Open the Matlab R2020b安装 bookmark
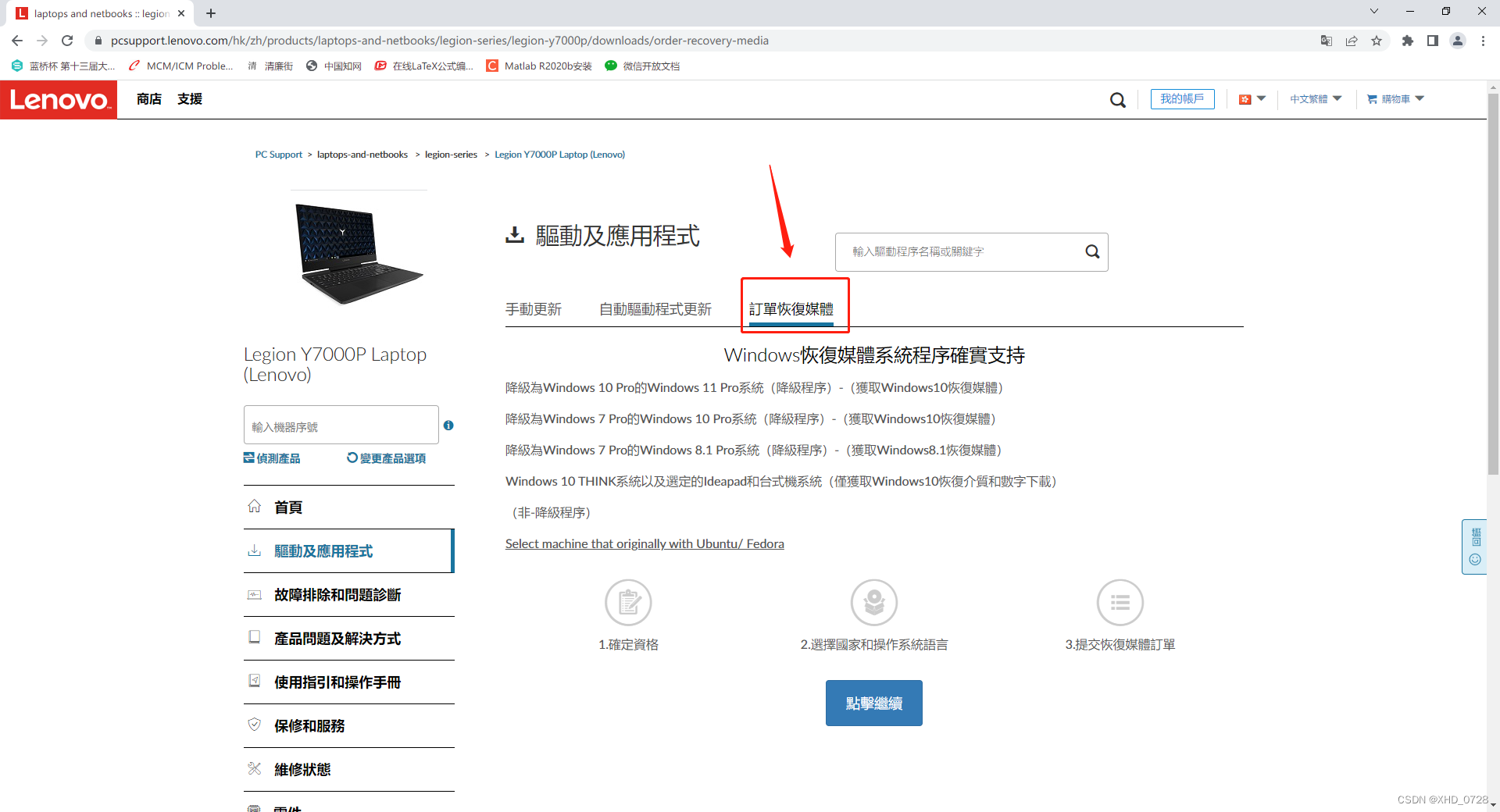The height and width of the screenshot is (812, 1500). 539,66
